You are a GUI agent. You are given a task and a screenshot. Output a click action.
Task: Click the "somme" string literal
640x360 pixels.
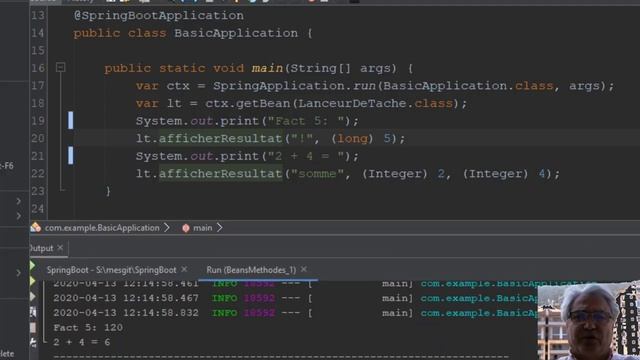(317, 173)
